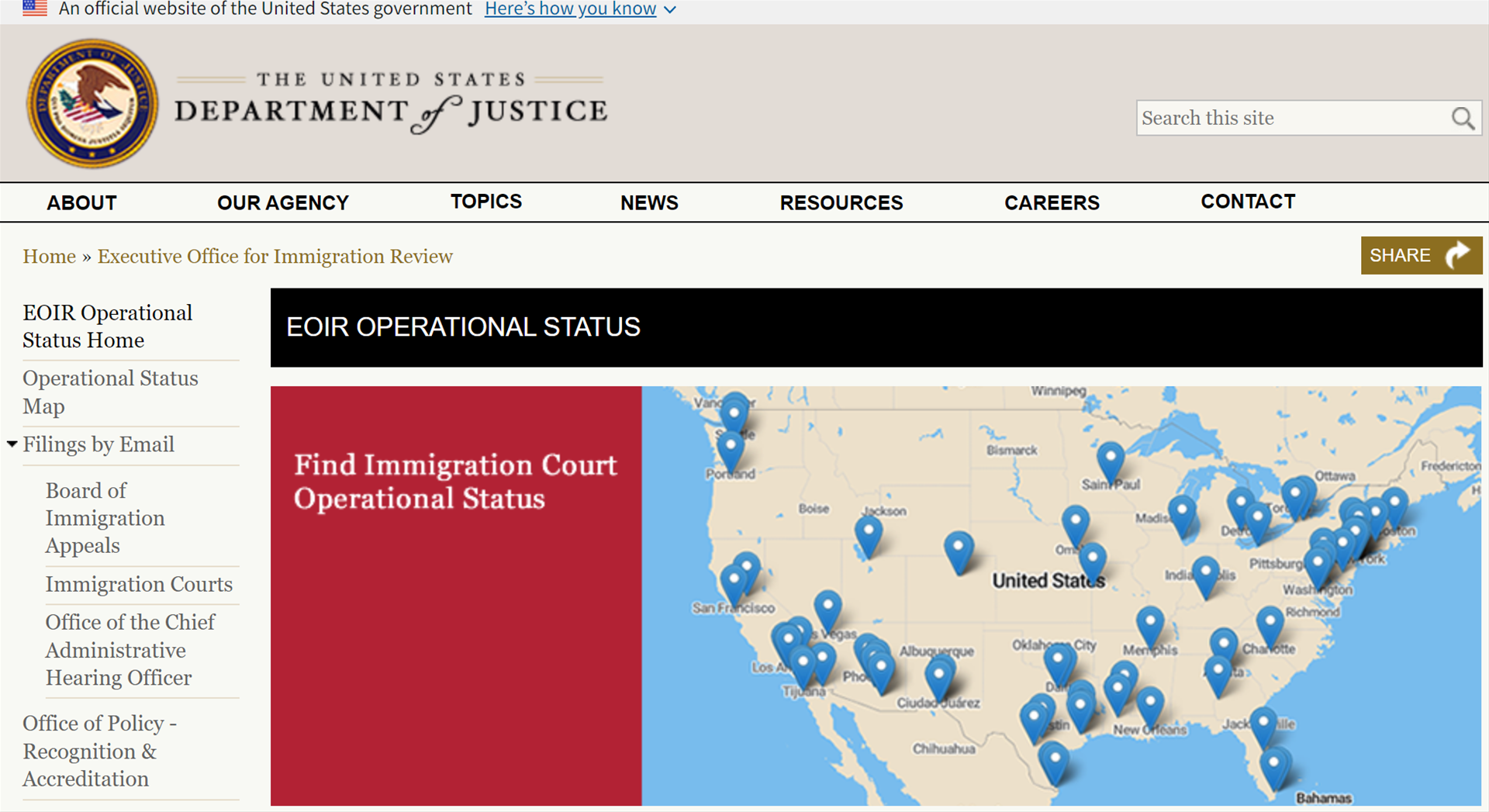
Task: Select the map pin near Las Vegas
Action: click(828, 610)
